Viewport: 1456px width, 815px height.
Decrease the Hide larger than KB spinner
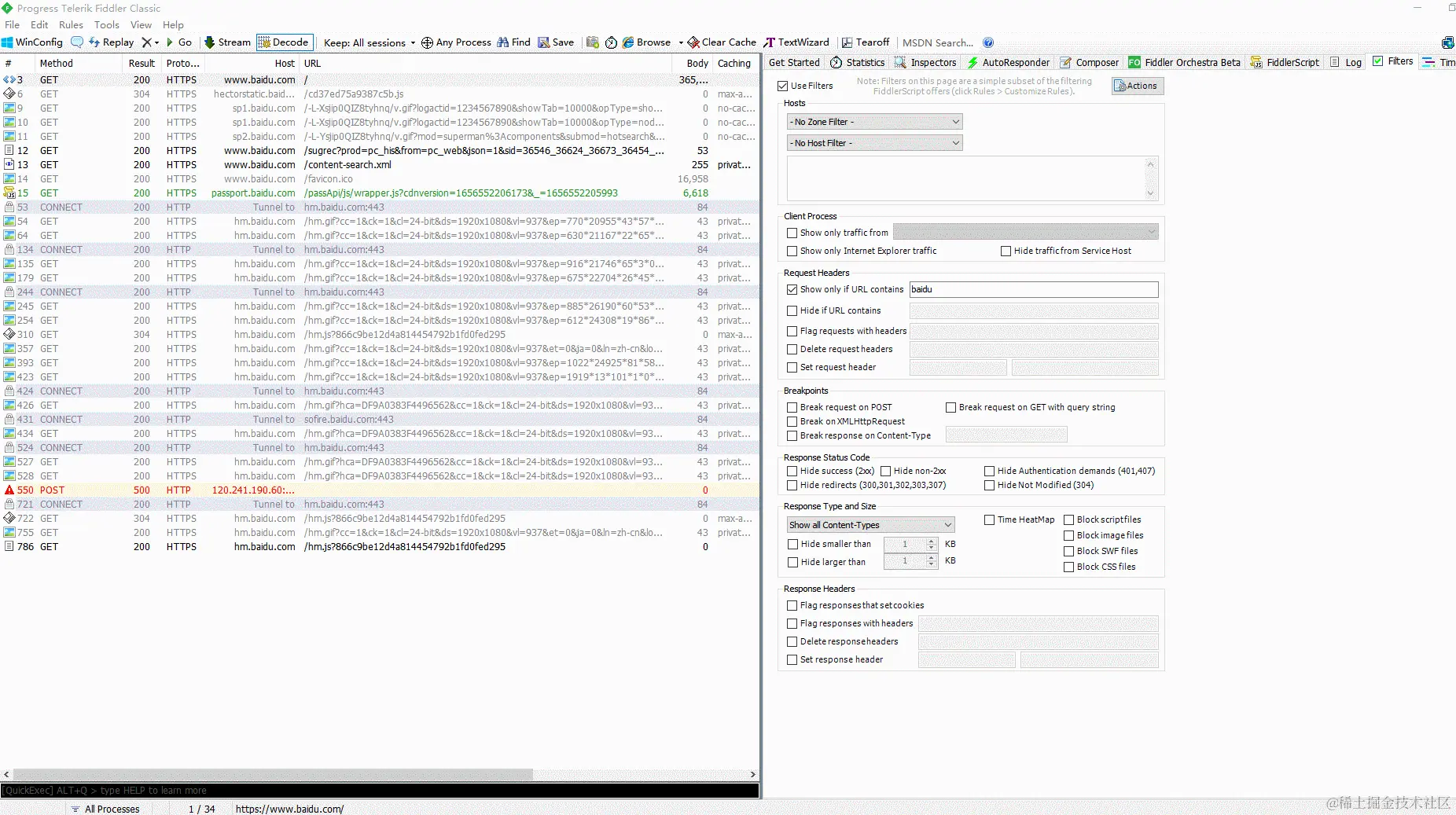pos(932,564)
